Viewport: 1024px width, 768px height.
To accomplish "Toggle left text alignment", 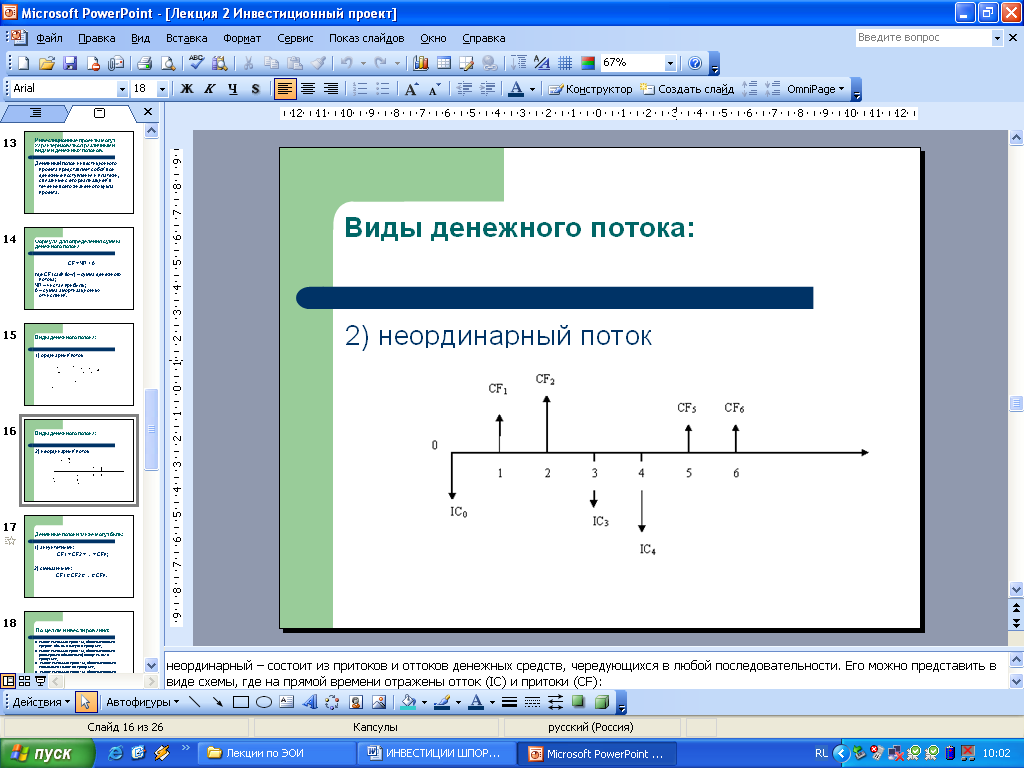I will point(285,89).
